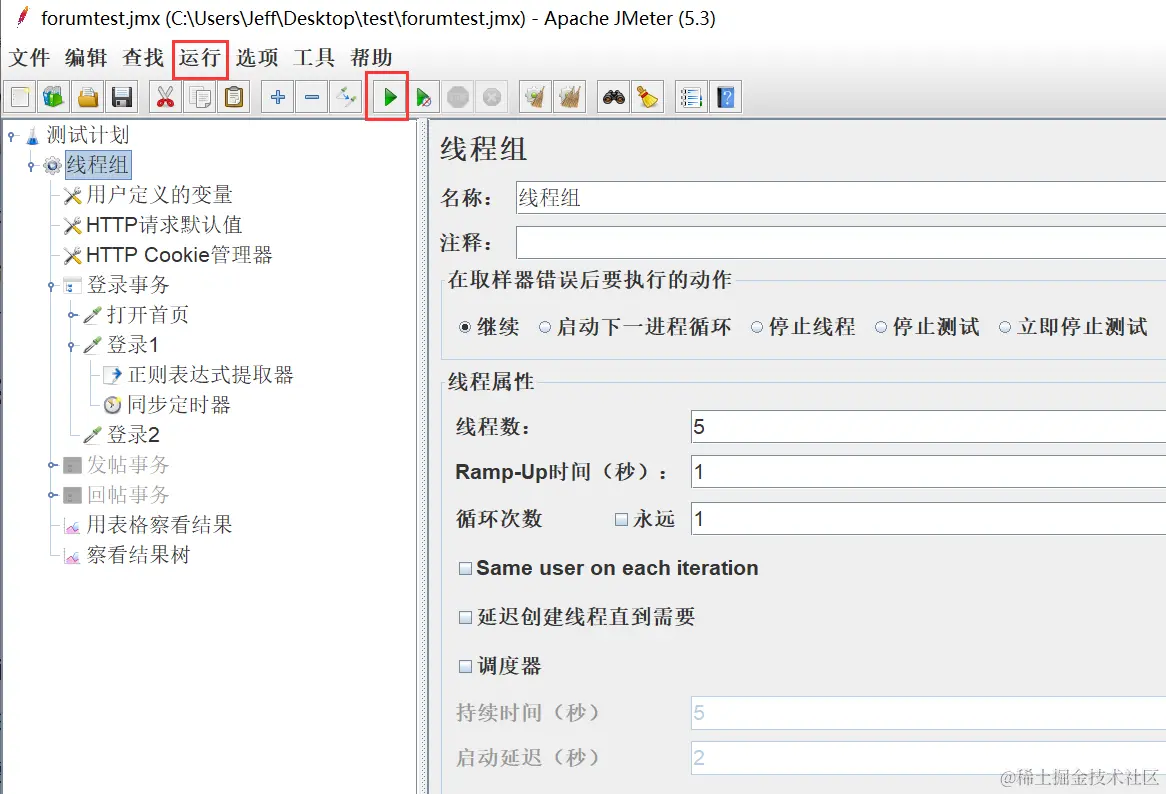
Task: Toggle the expander of 打开首页
Action: point(72,315)
